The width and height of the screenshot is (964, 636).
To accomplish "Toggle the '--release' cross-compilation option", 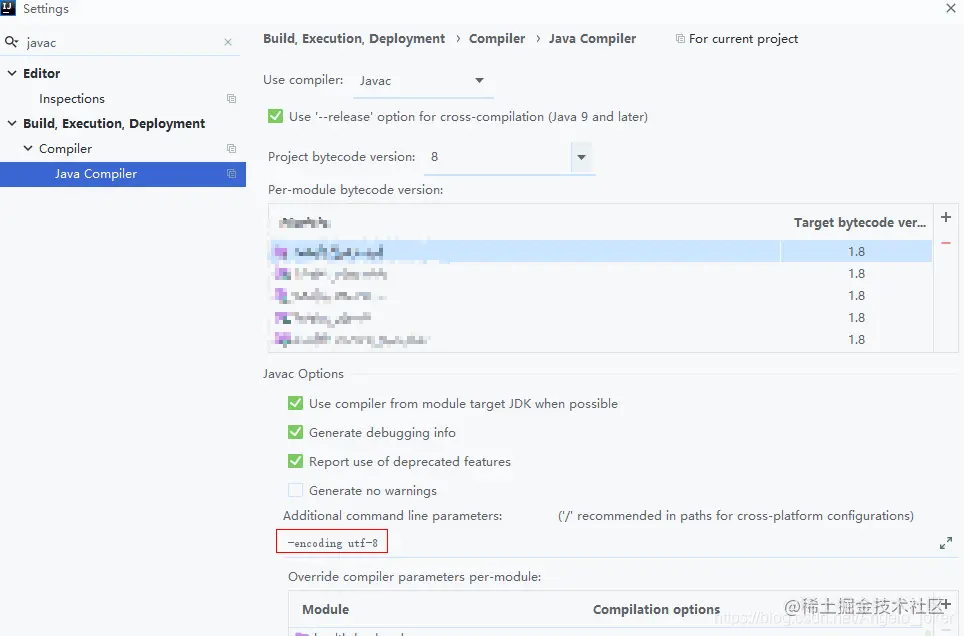I will (x=275, y=116).
